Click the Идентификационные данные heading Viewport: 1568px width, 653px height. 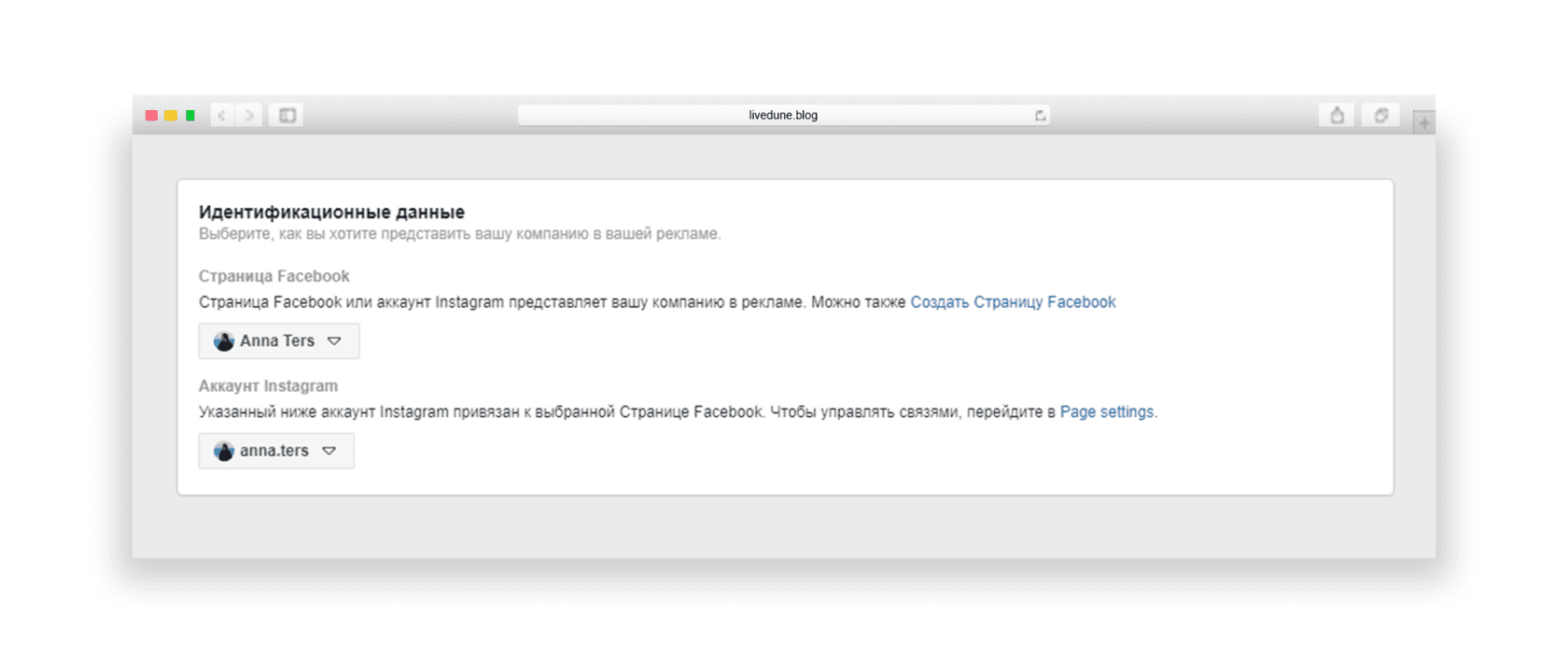coord(331,212)
